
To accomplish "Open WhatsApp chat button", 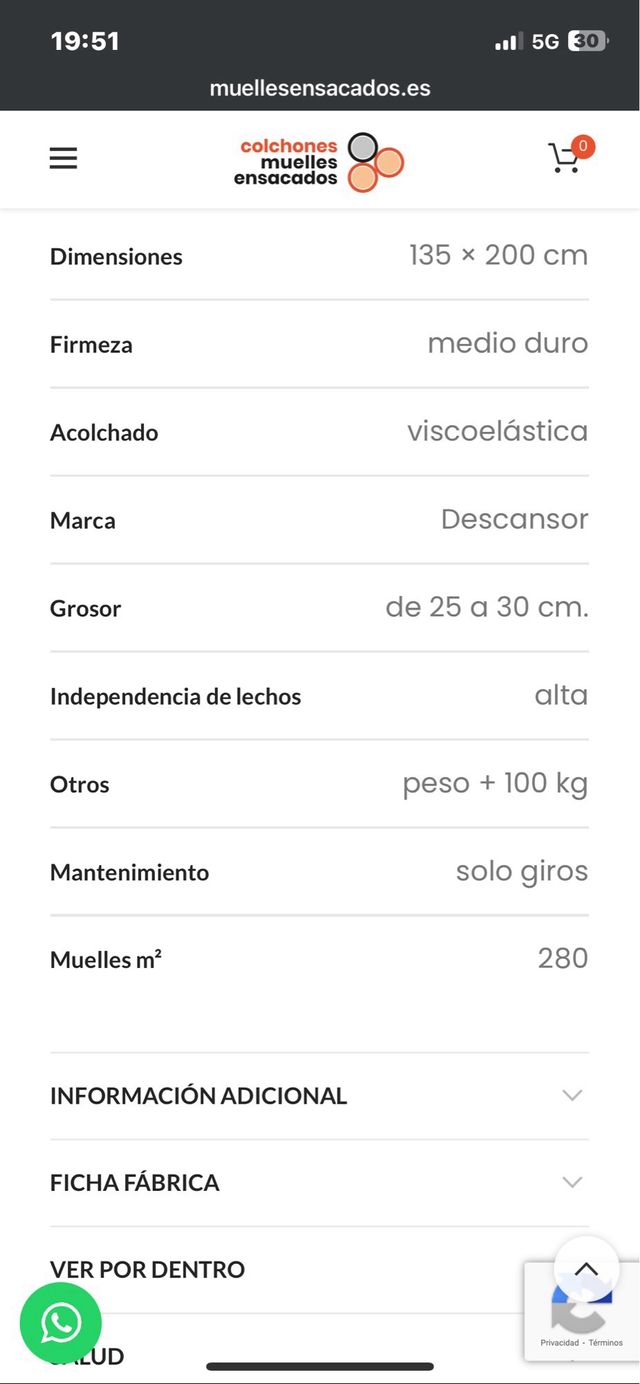I will 61,1323.
